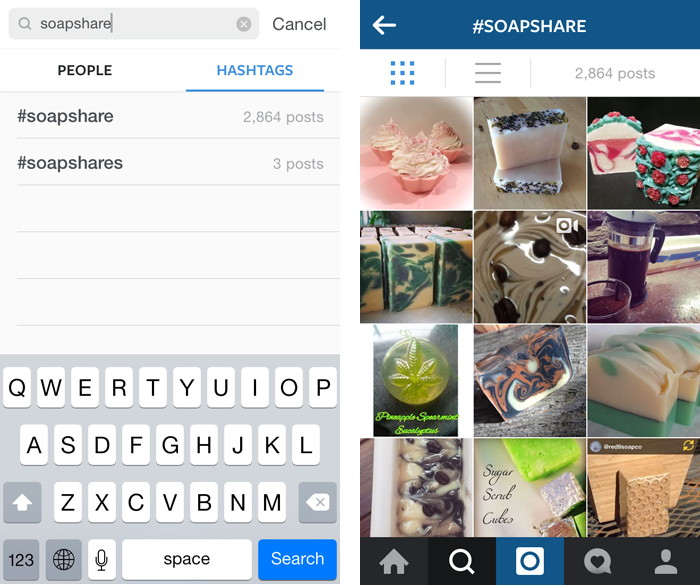Tap the globe language key
This screenshot has width=700, height=585.
pyautogui.click(x=64, y=560)
